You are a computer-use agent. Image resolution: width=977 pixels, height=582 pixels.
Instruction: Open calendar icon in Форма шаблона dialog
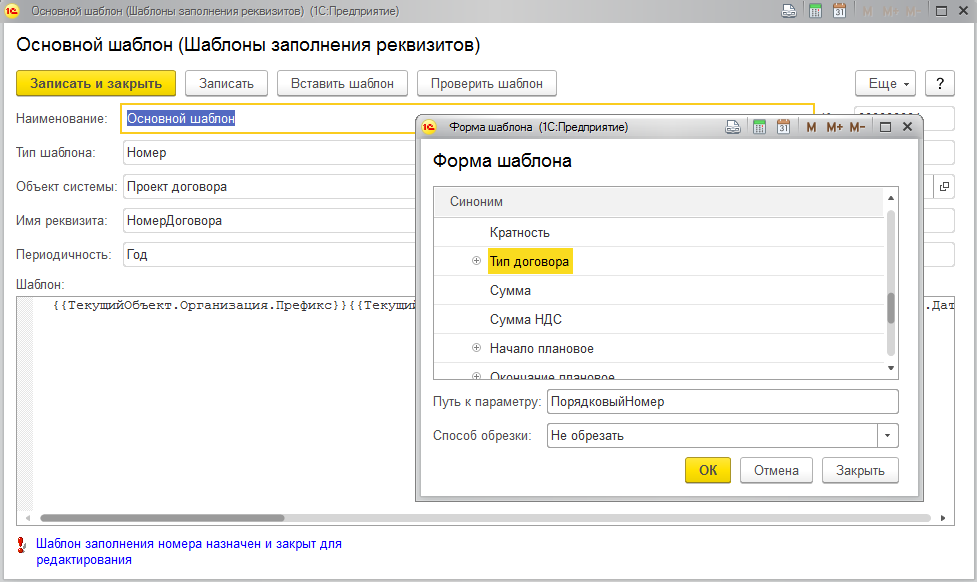pyautogui.click(x=784, y=127)
